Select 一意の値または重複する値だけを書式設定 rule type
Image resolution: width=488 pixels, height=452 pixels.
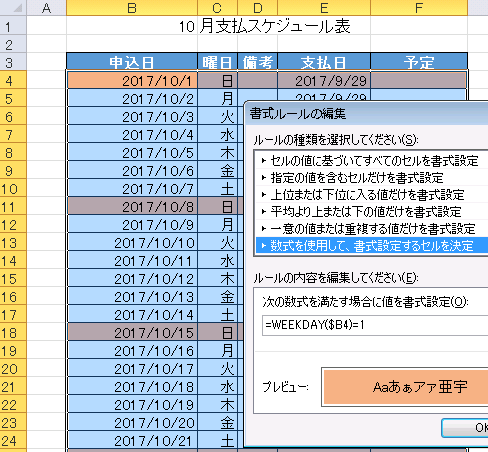[372, 229]
